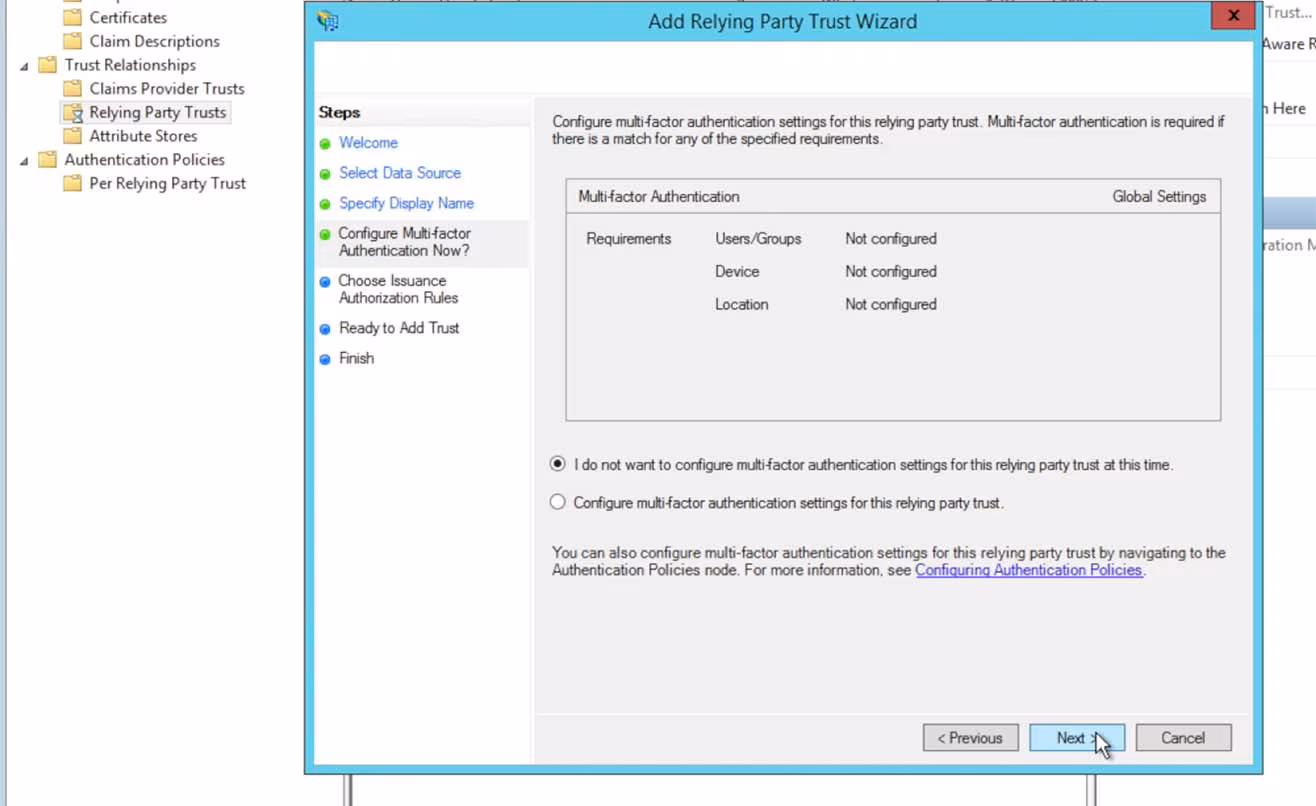Collapse the Authentication Policies tree node
The image size is (1316, 806).
[x=24, y=159]
